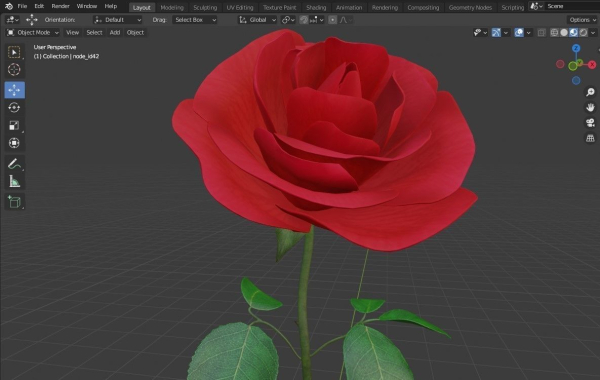The image size is (600, 380).
Task: Activate the Transform tool
Action: click(x=15, y=143)
